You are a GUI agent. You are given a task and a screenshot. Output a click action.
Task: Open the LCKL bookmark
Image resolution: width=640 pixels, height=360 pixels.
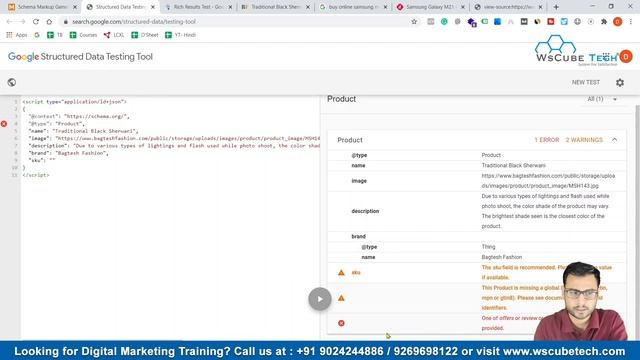point(114,35)
